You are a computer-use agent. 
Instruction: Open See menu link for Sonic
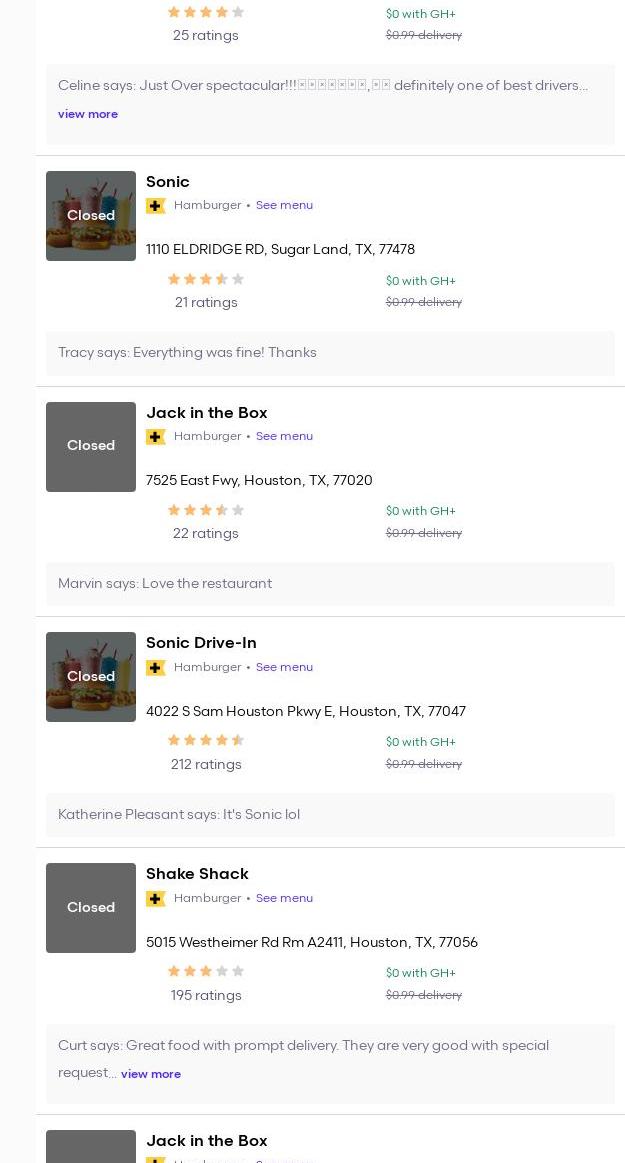click(284, 205)
